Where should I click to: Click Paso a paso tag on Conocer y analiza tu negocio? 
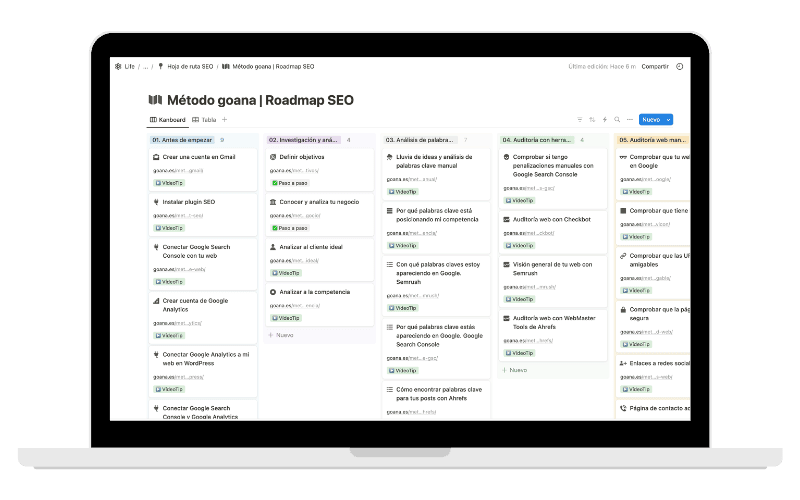[290, 228]
